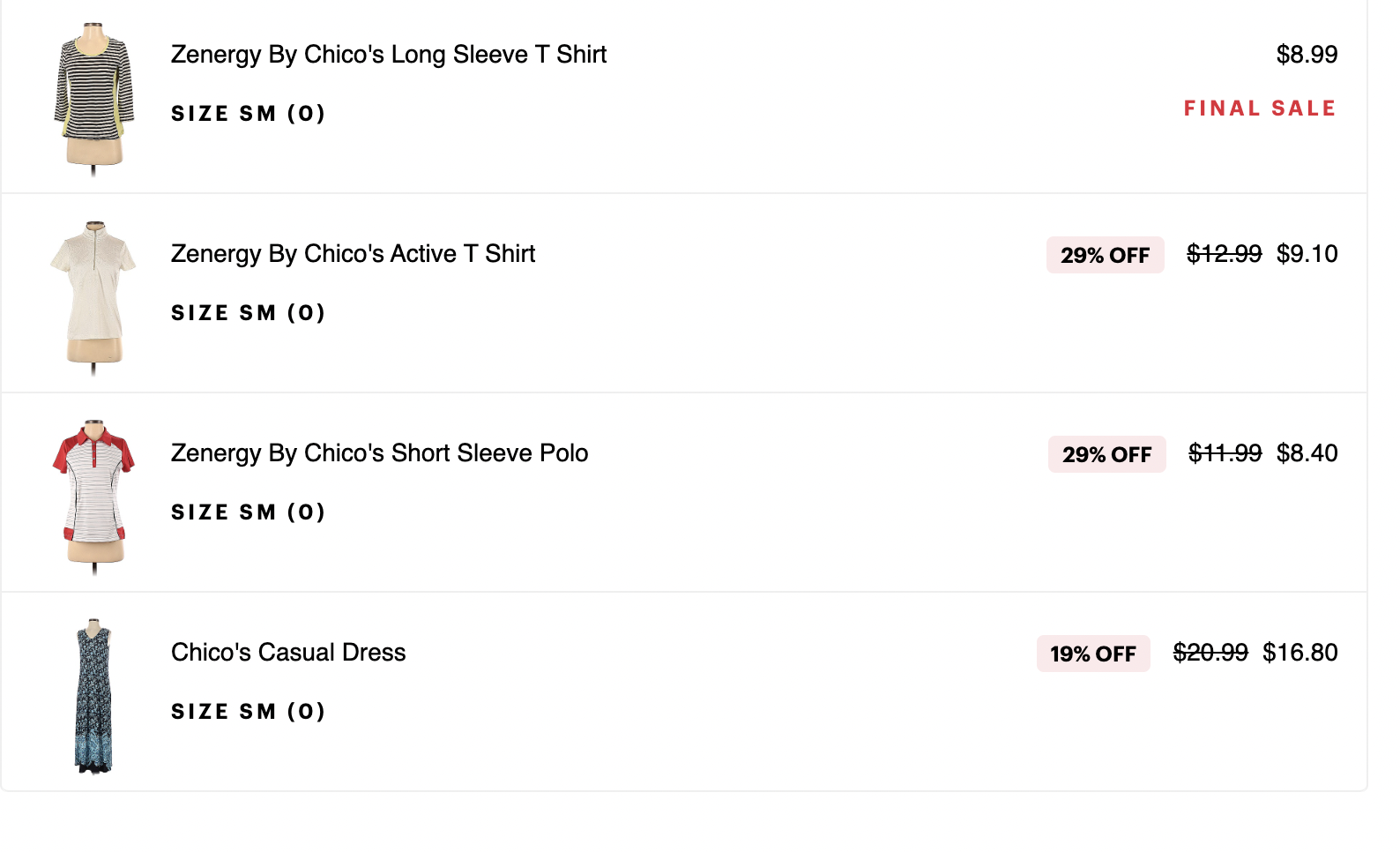
Task: Click the 19% OFF badge on Casual Dress
Action: pyautogui.click(x=1093, y=654)
